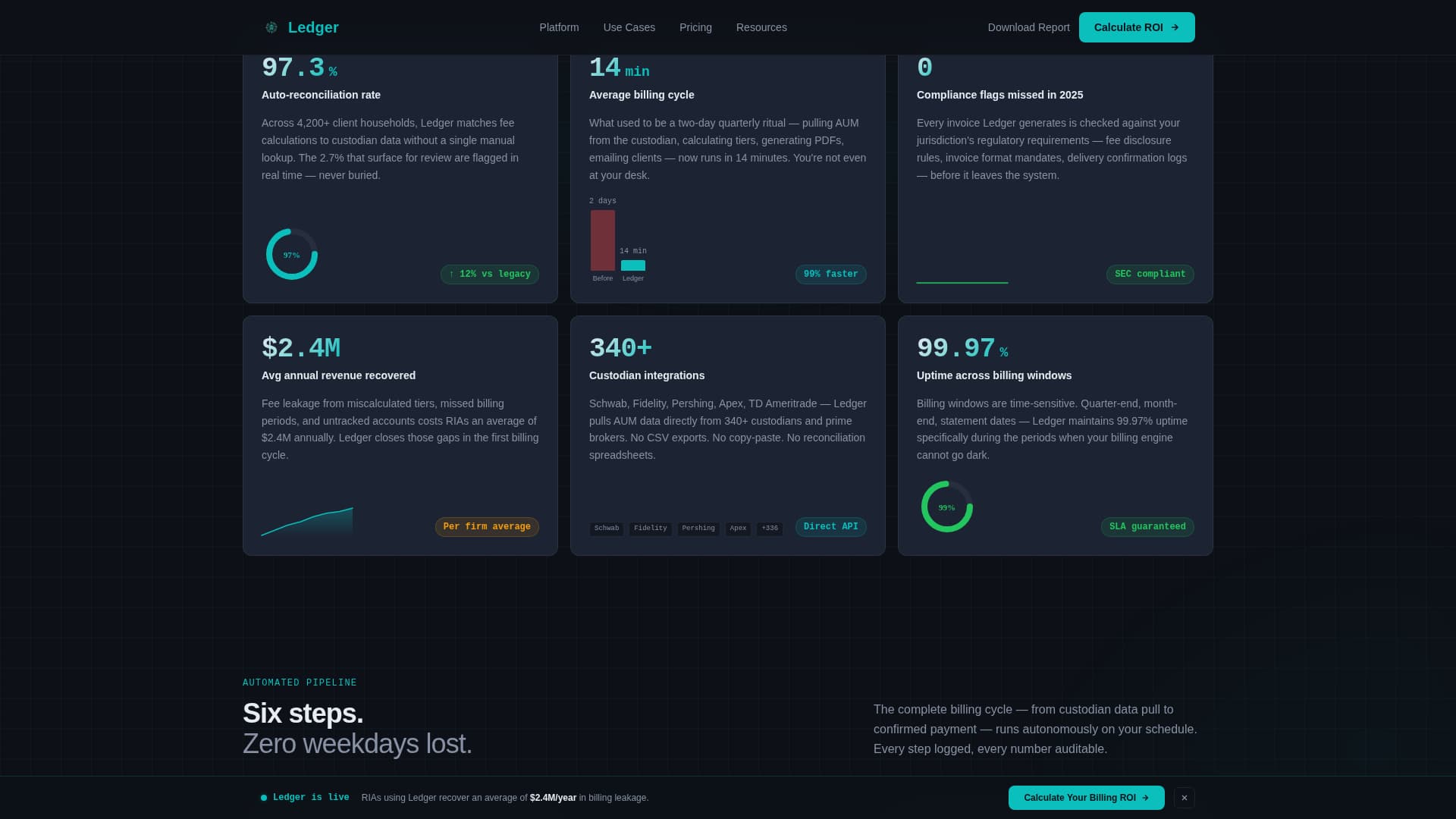Click the '340+' statistic value
Screen dimensions: 1456x819
(x=620, y=348)
